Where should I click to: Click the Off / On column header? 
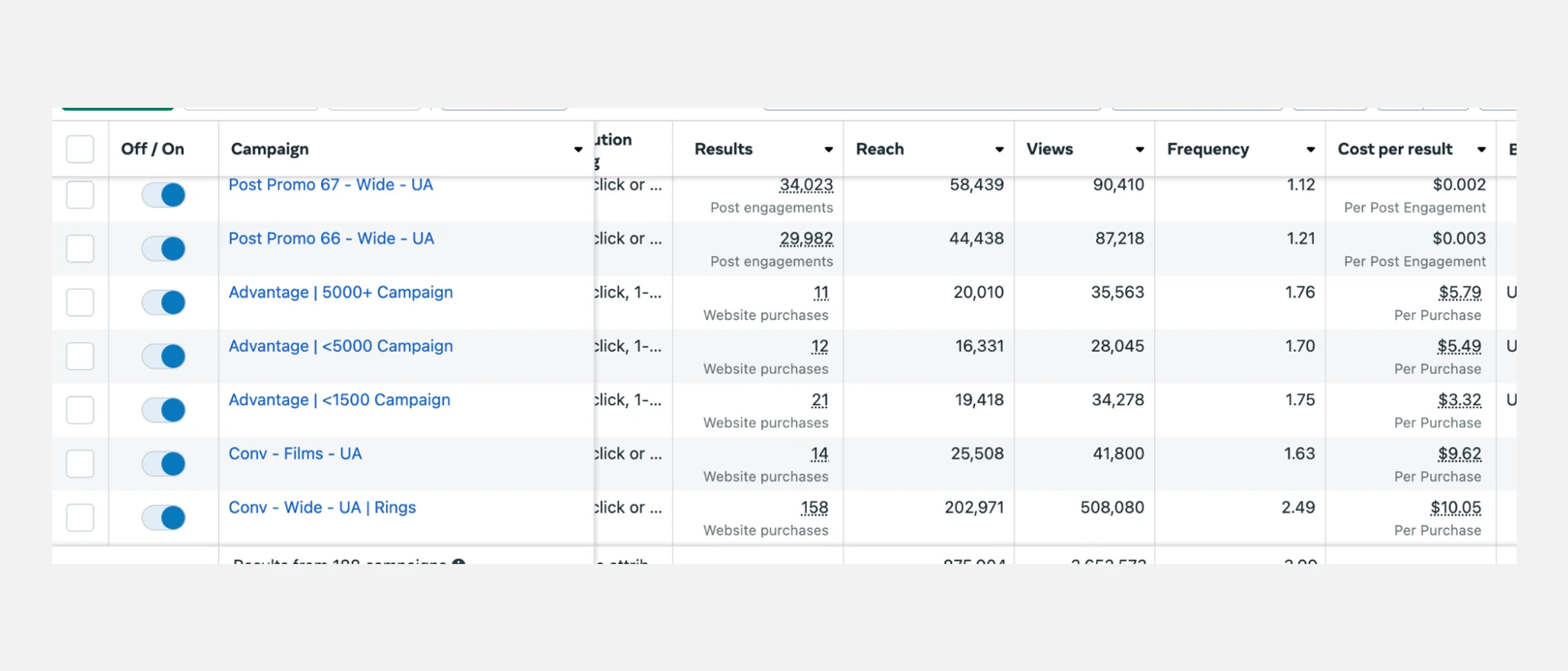(153, 149)
